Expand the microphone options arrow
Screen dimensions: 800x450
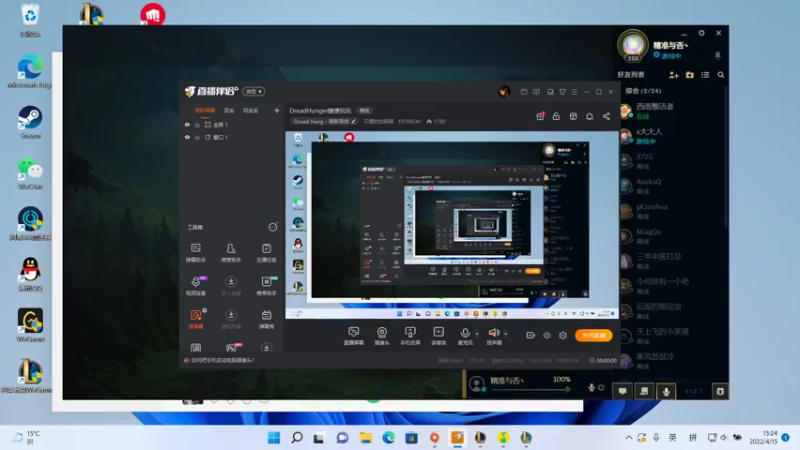[477, 334]
